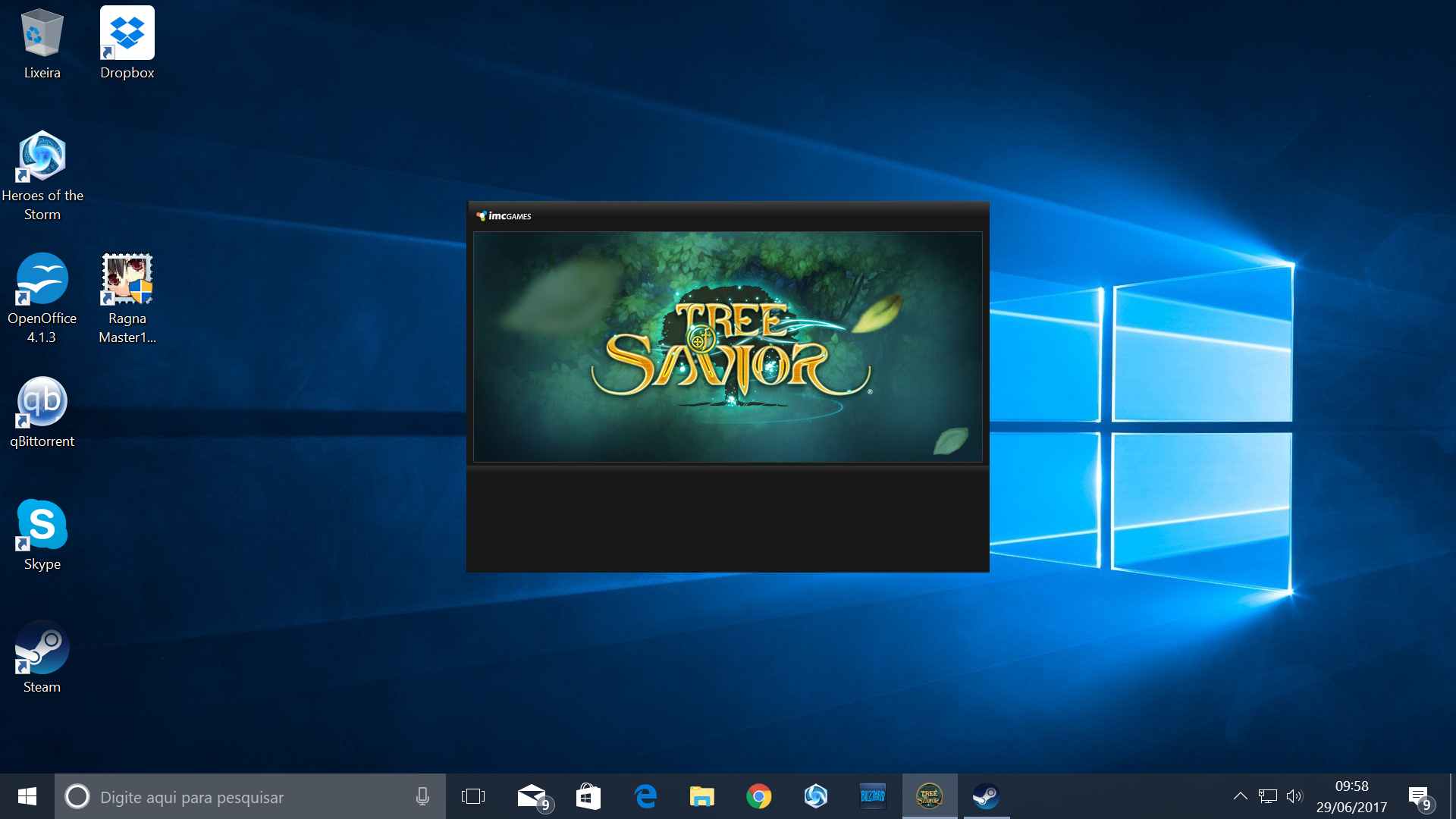The width and height of the screenshot is (1456, 819).
Task: Open the Steam desktop shortcut
Action: pyautogui.click(x=42, y=648)
